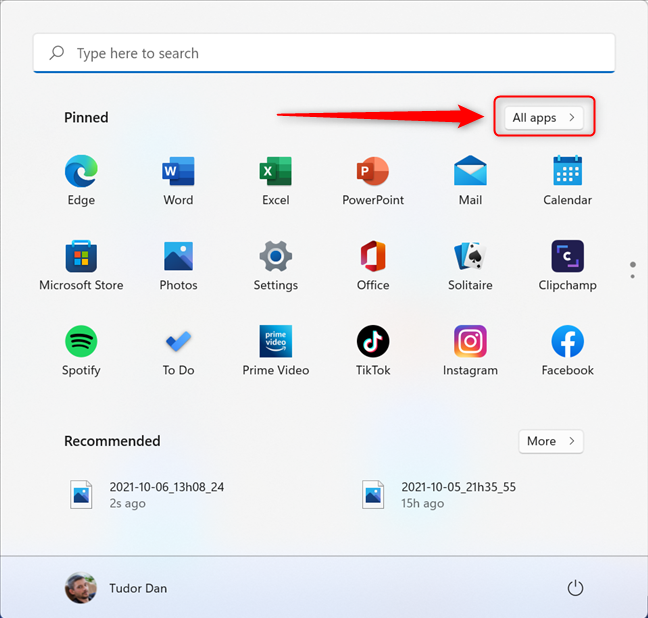Open the Settings gear app
The image size is (648, 618).
(x=276, y=266)
